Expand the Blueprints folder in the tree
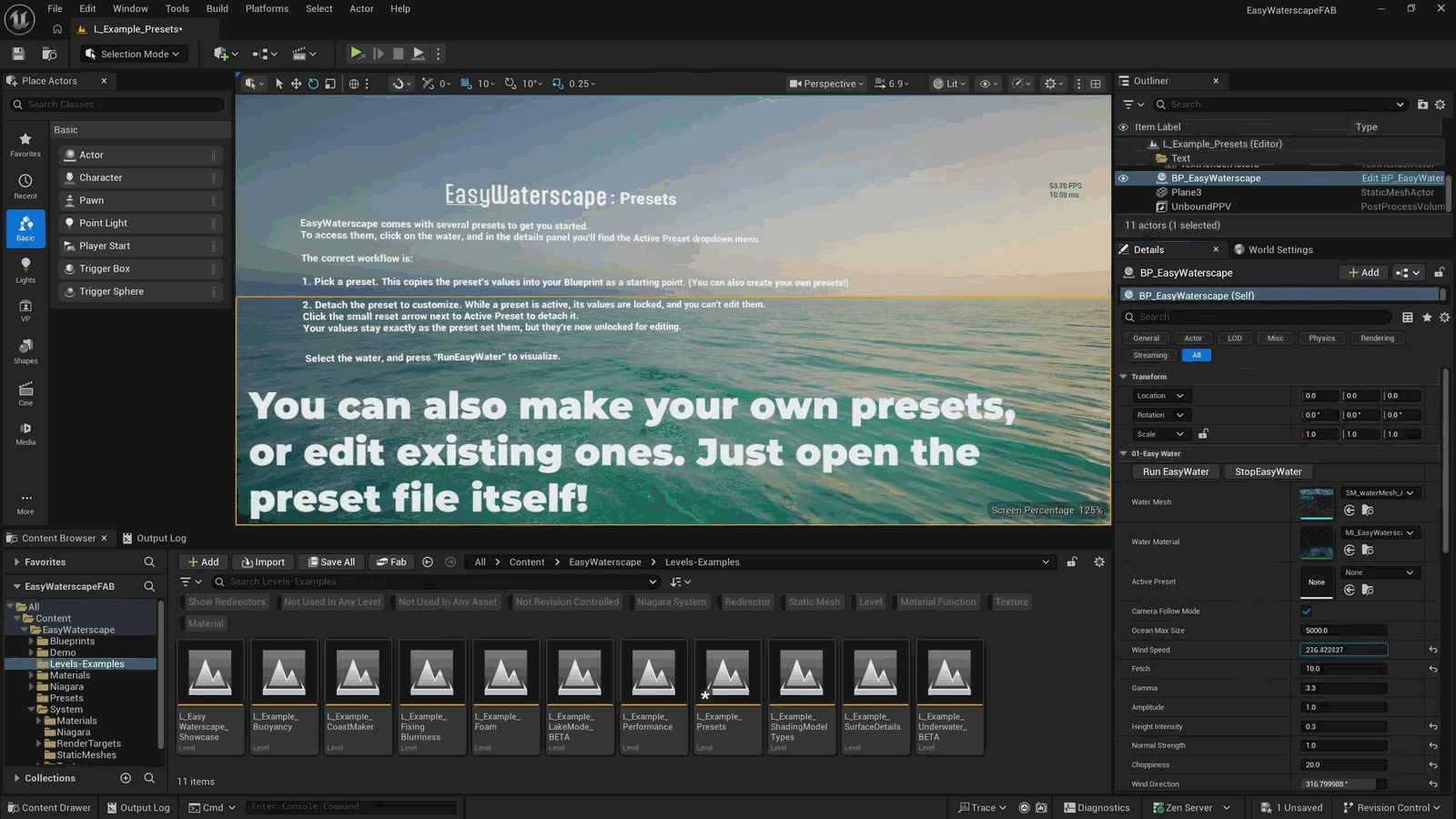This screenshot has width=1456, height=819. pyautogui.click(x=32, y=641)
